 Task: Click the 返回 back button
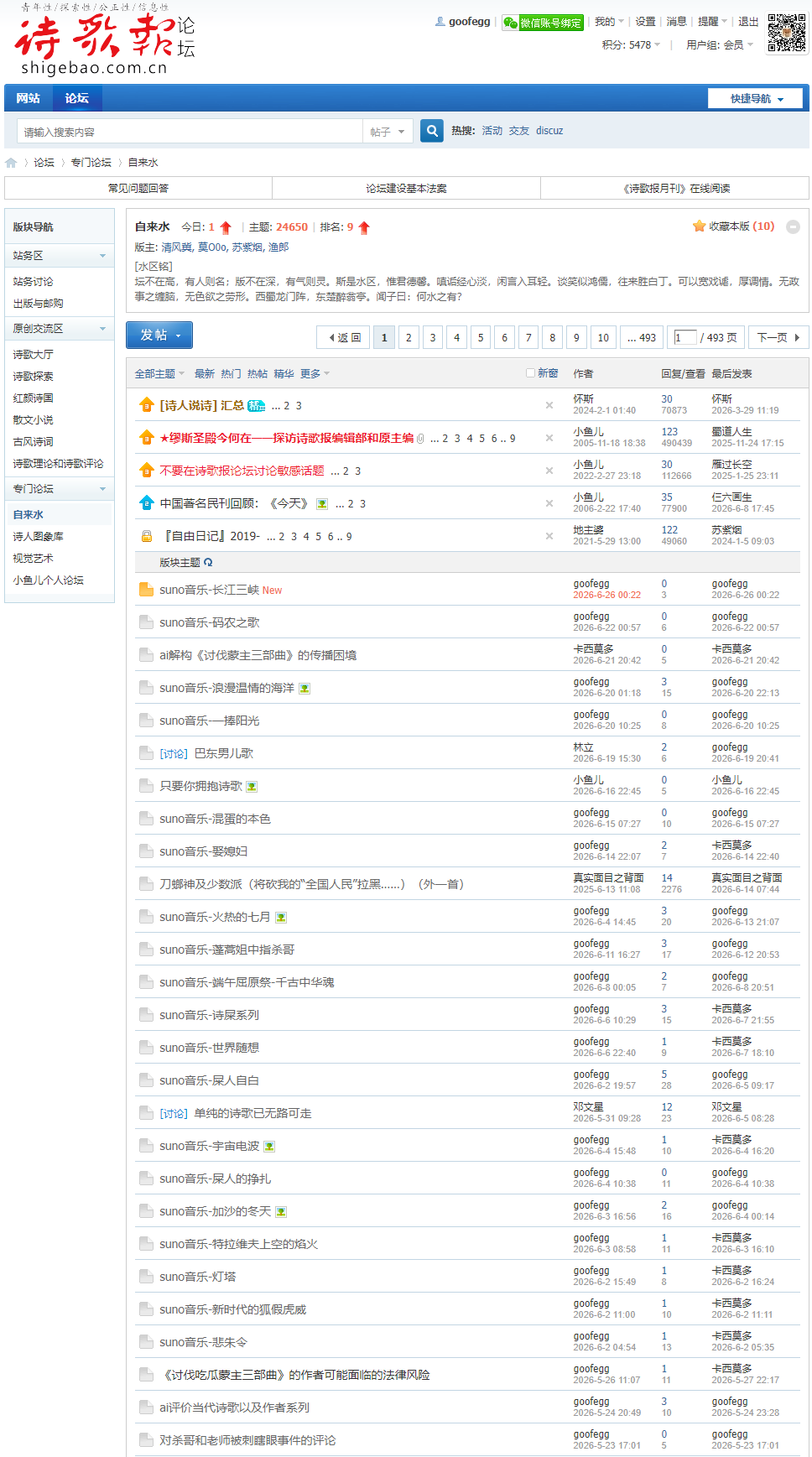point(344,337)
